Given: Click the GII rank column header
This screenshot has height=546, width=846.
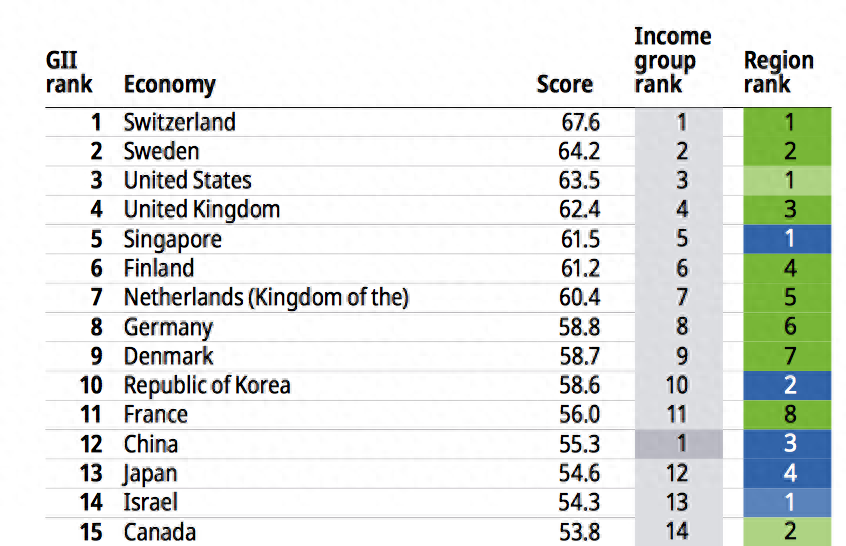Looking at the screenshot, I should (69, 73).
